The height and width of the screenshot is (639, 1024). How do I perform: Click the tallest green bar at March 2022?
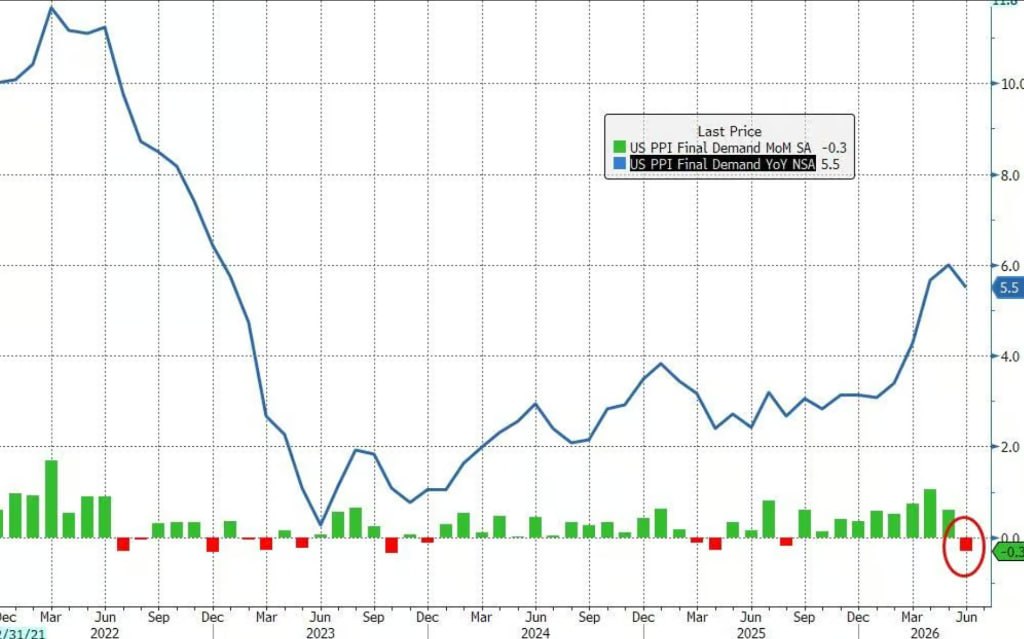[x=51, y=499]
